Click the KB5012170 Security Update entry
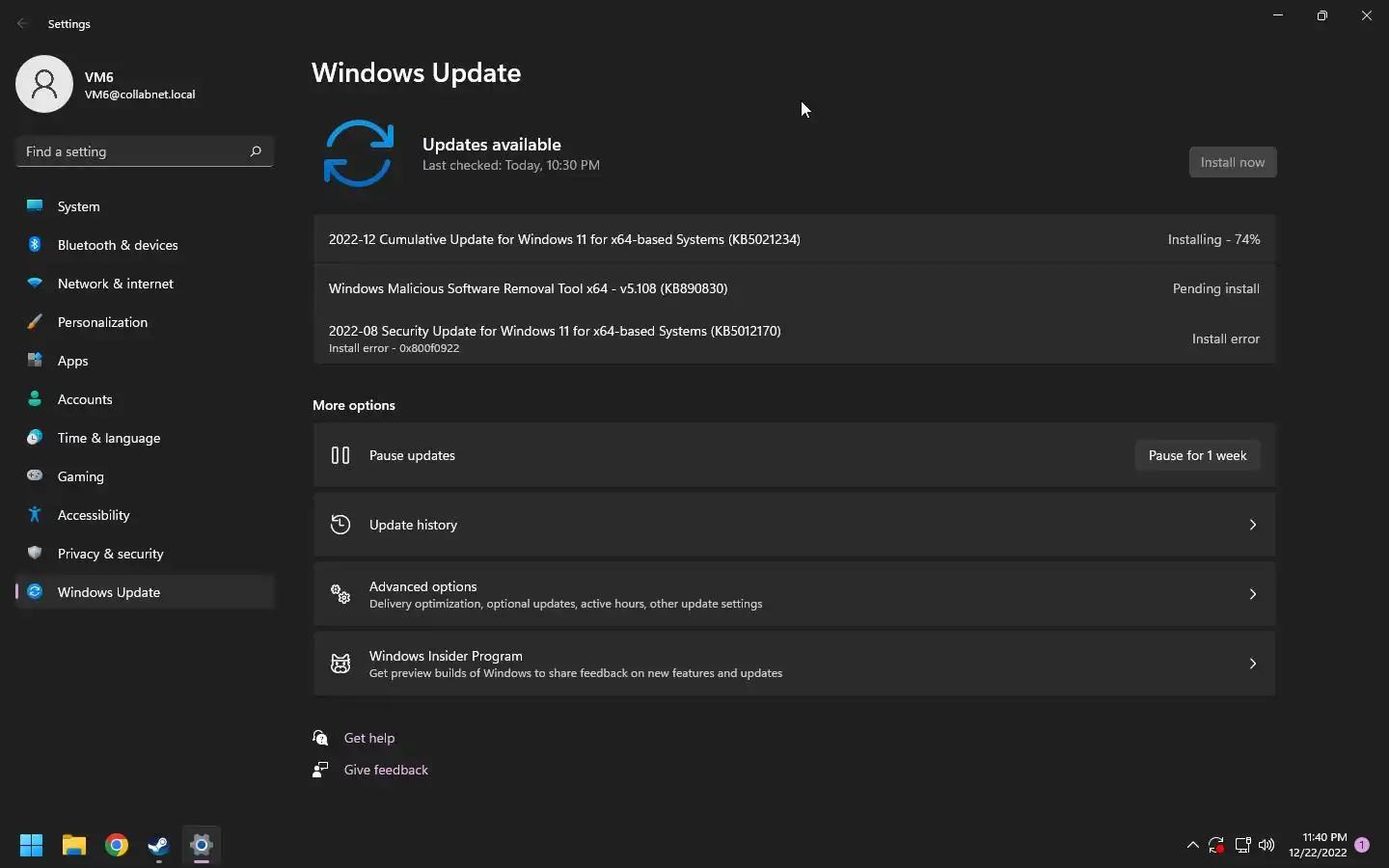Viewport: 1389px width, 868px height. pos(794,339)
